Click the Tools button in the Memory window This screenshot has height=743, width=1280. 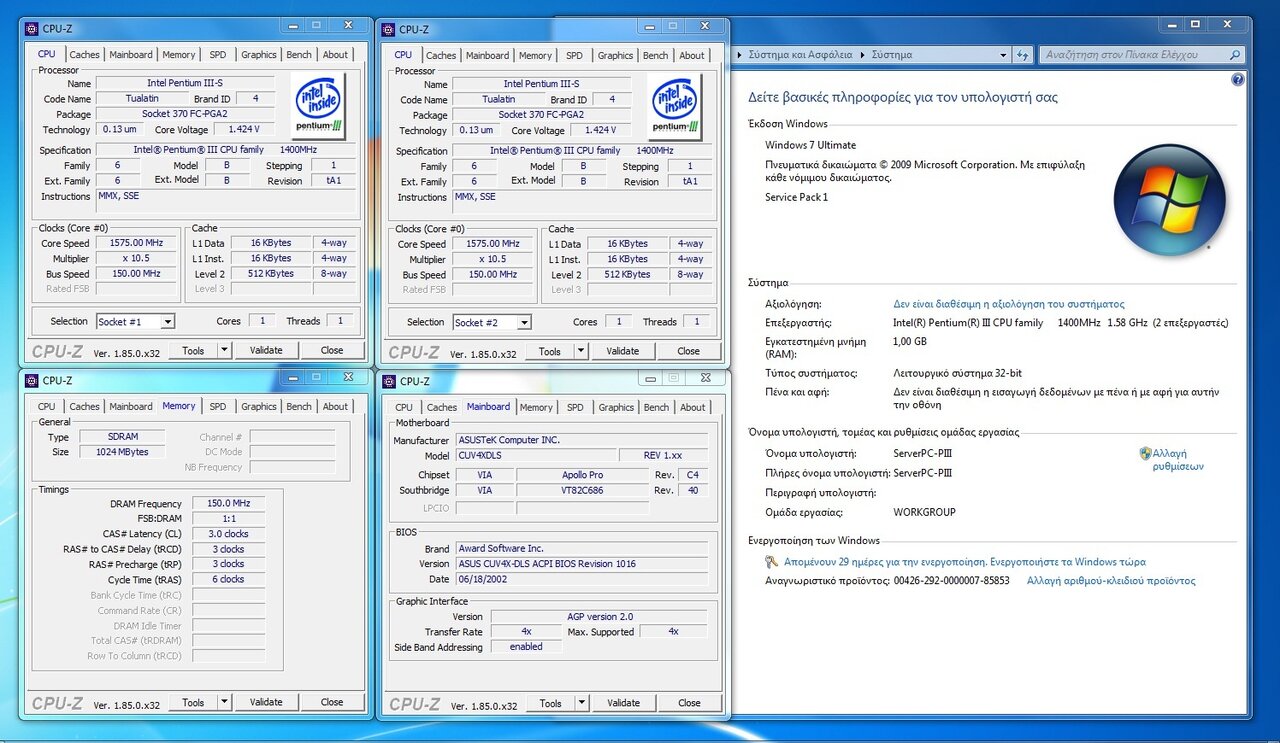pyautogui.click(x=193, y=702)
